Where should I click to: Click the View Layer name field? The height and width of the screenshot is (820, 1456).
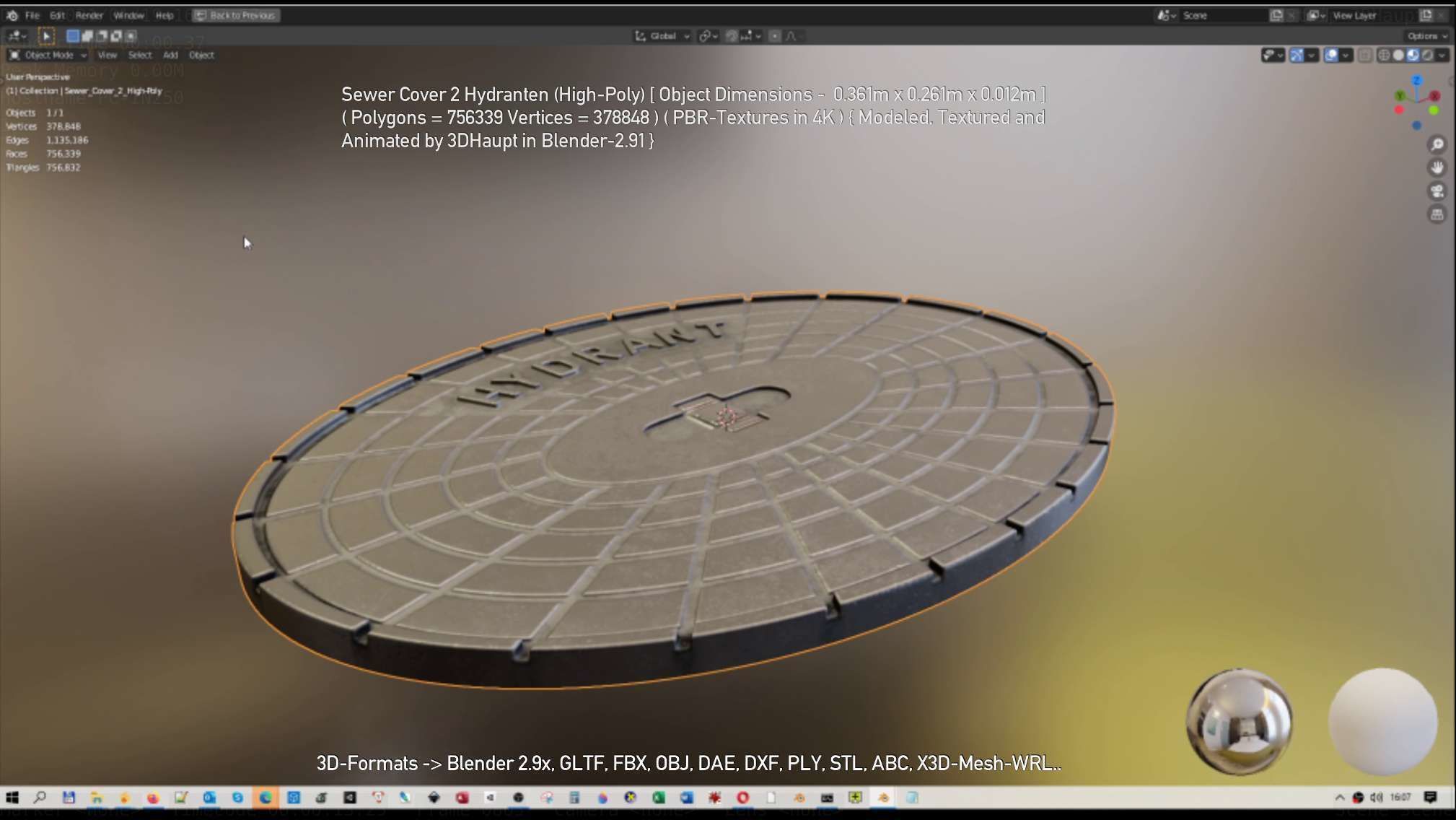point(1373,15)
